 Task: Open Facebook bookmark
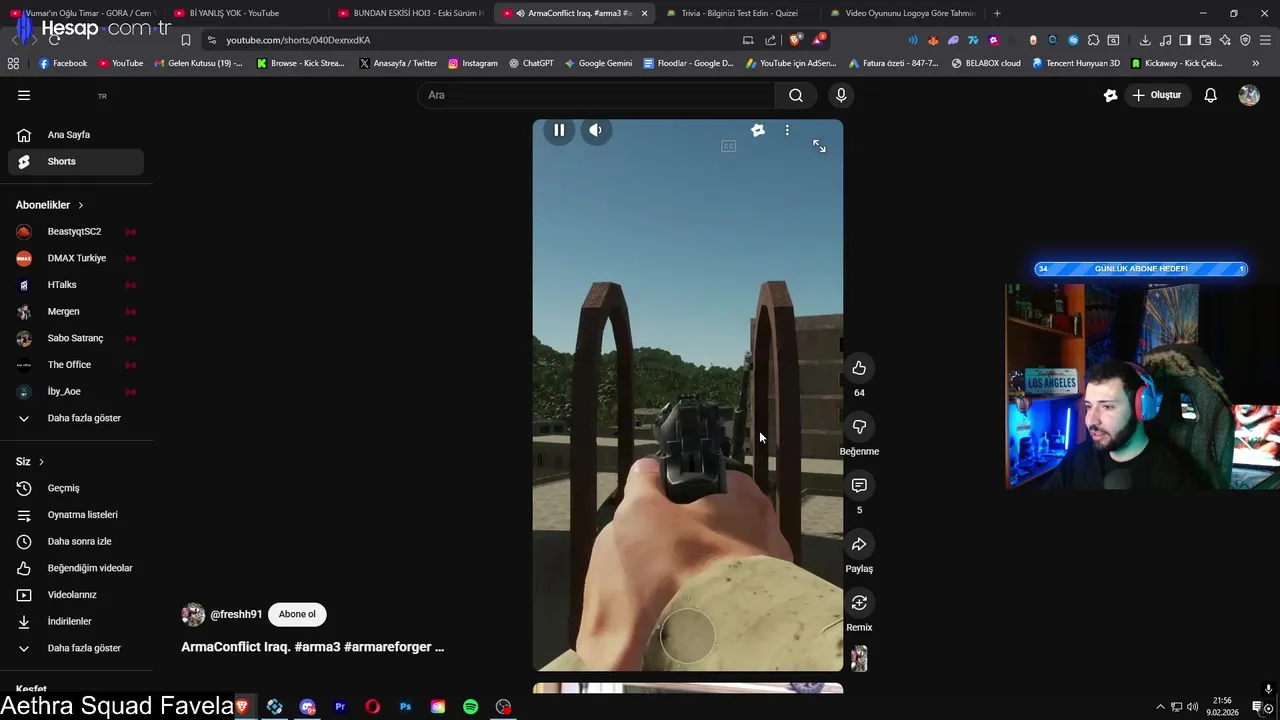[x=62, y=63]
